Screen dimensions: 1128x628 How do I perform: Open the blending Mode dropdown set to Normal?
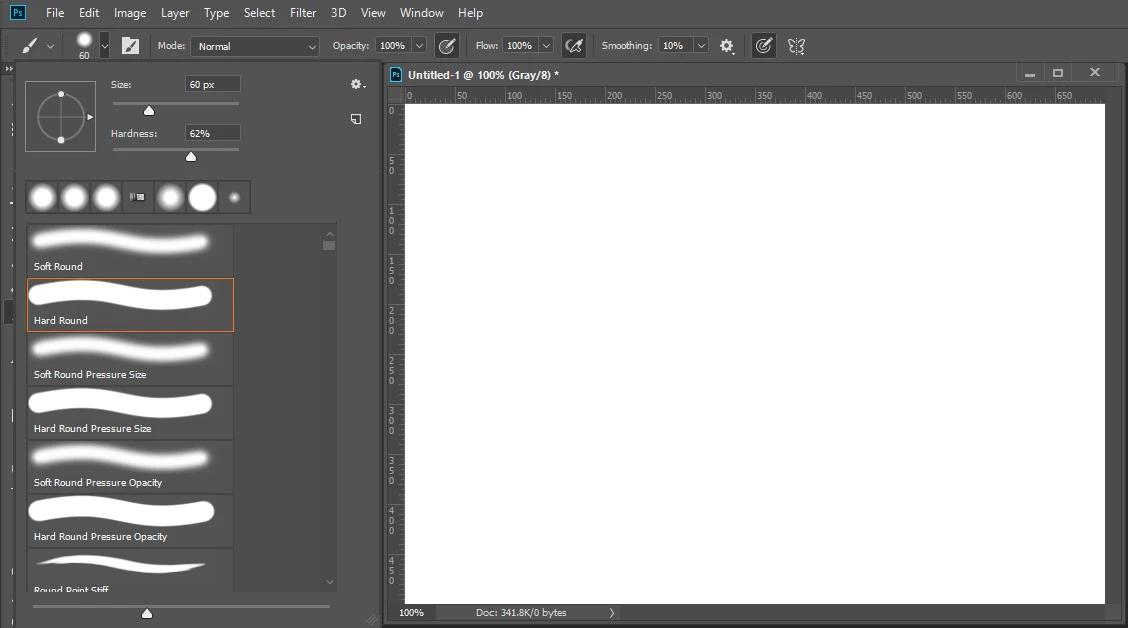[255, 46]
